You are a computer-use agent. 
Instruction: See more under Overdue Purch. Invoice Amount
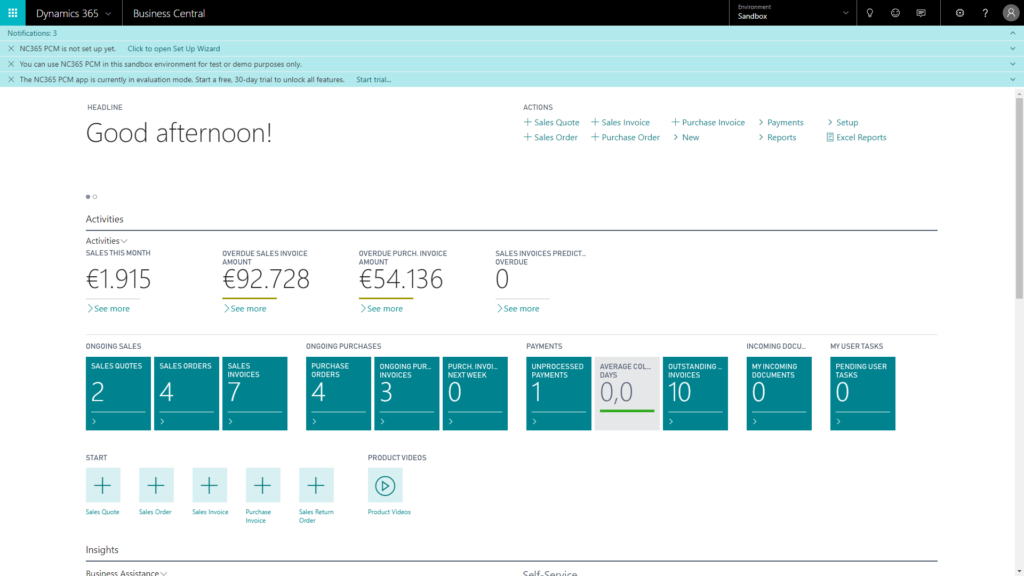pos(381,308)
